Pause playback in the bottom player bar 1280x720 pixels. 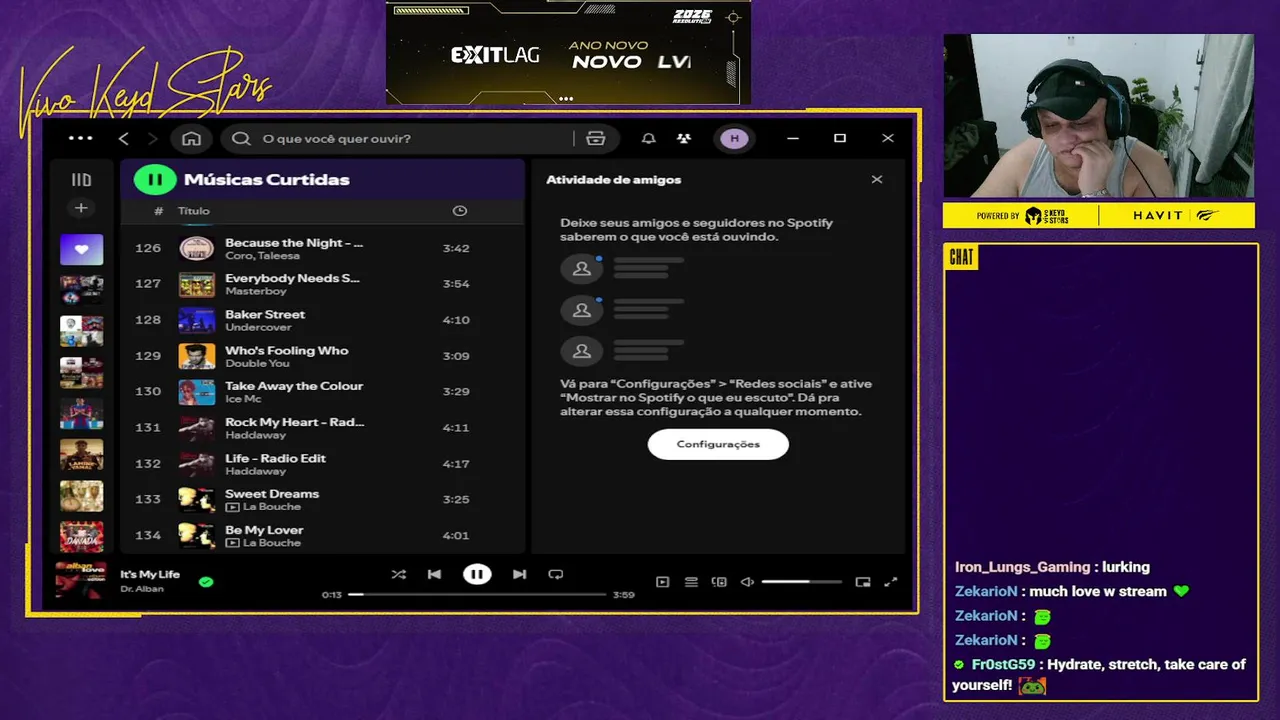477,574
